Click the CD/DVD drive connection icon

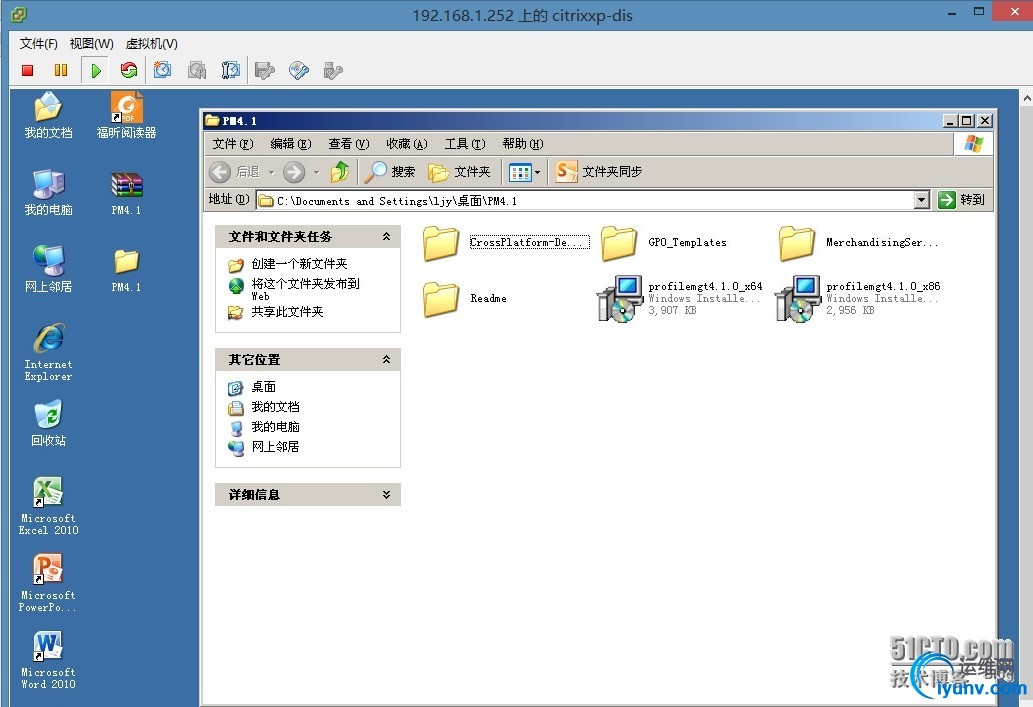[298, 70]
